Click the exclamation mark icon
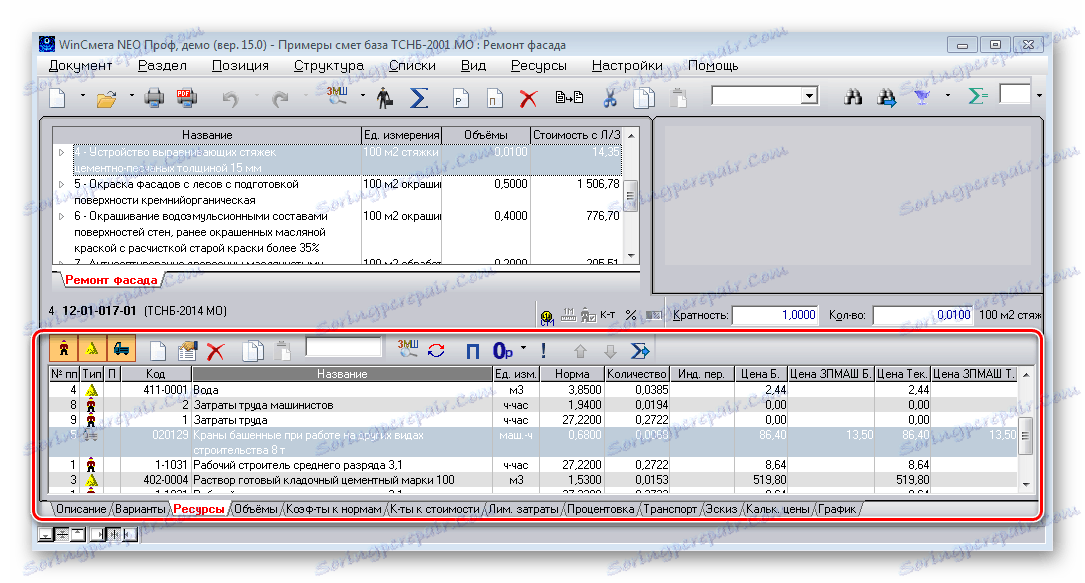This screenshot has height=583, width=1085. (x=544, y=351)
